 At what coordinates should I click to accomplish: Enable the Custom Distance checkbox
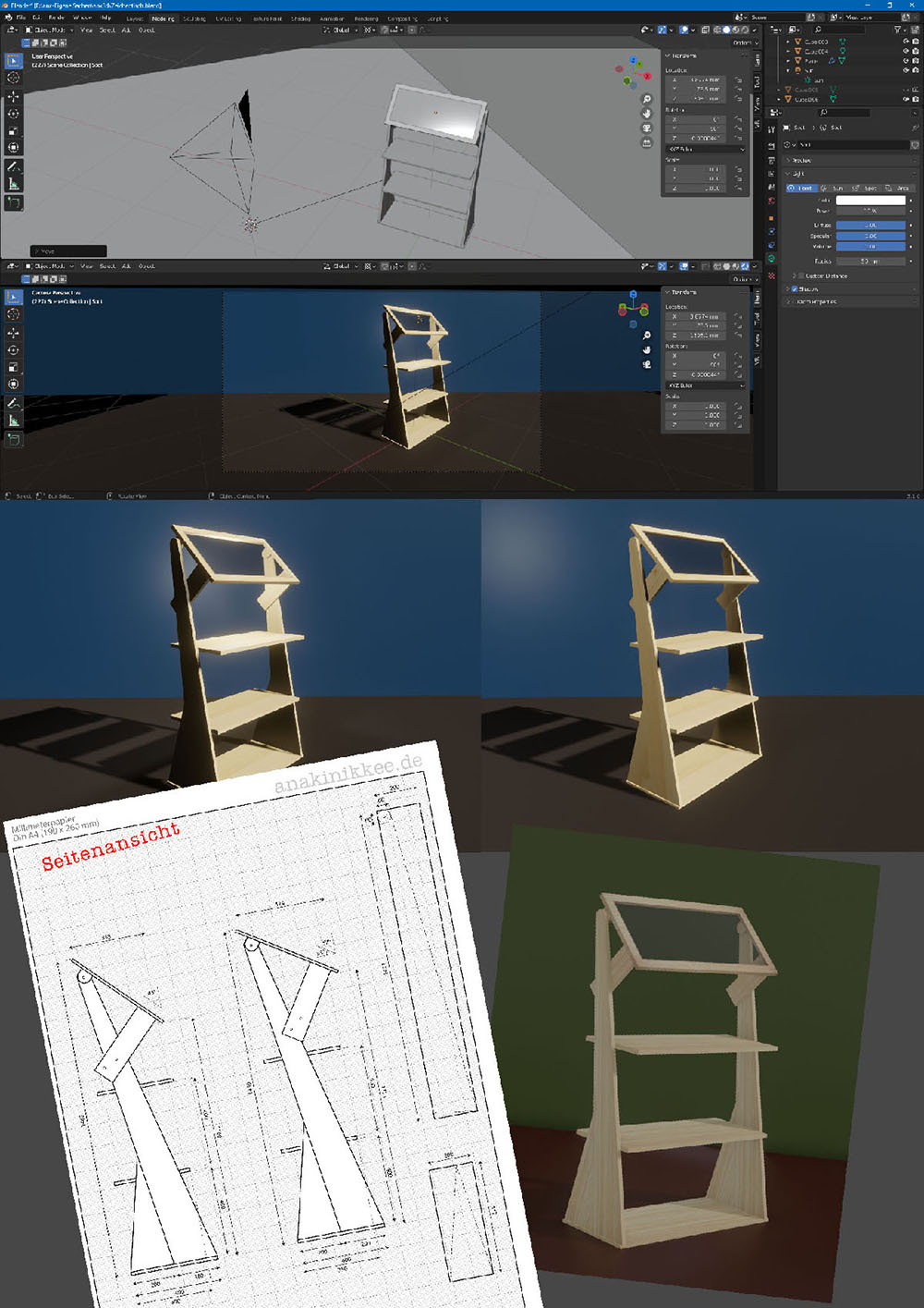[801, 275]
